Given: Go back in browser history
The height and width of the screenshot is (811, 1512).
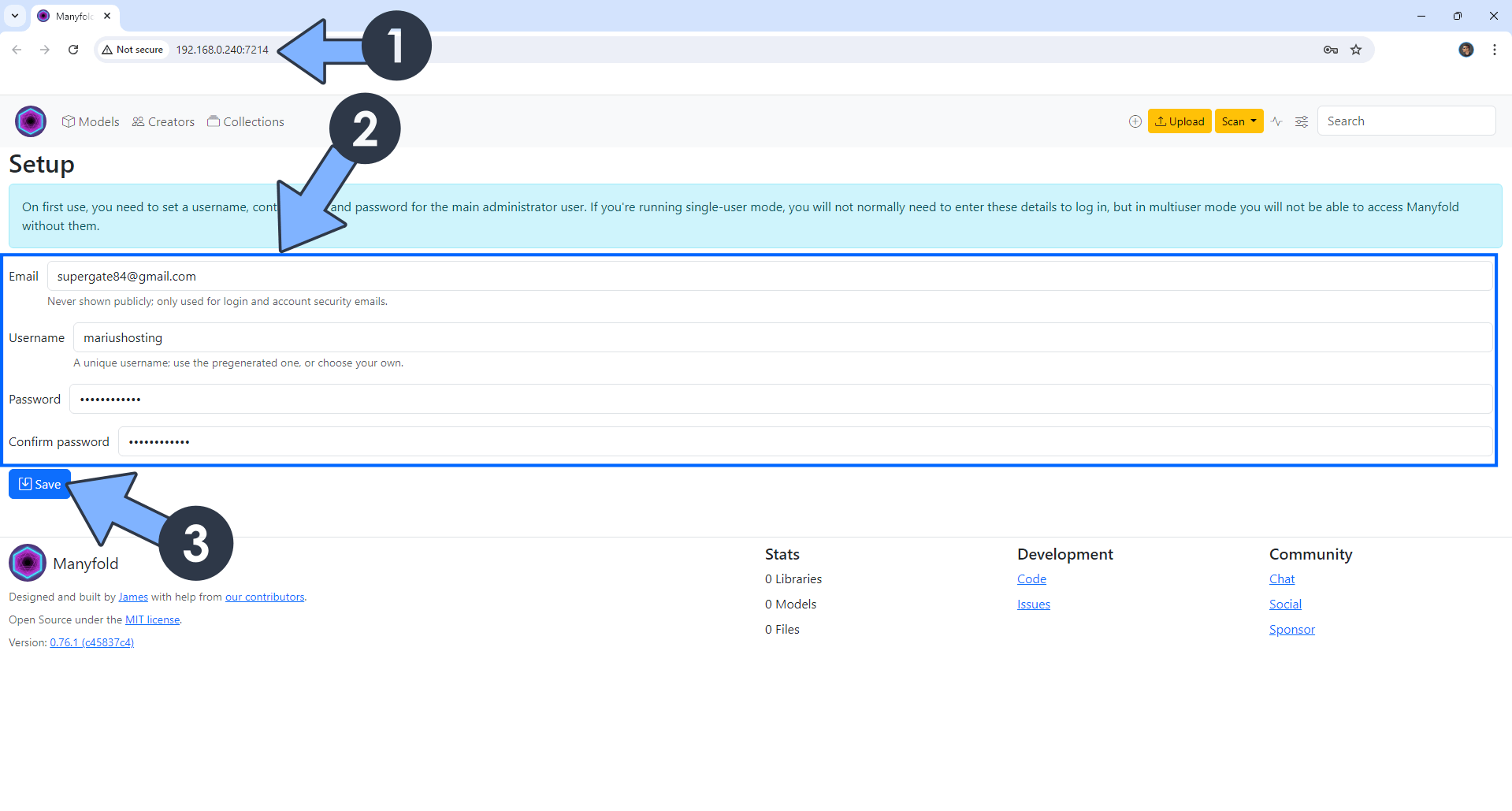Looking at the screenshot, I should [x=17, y=50].
